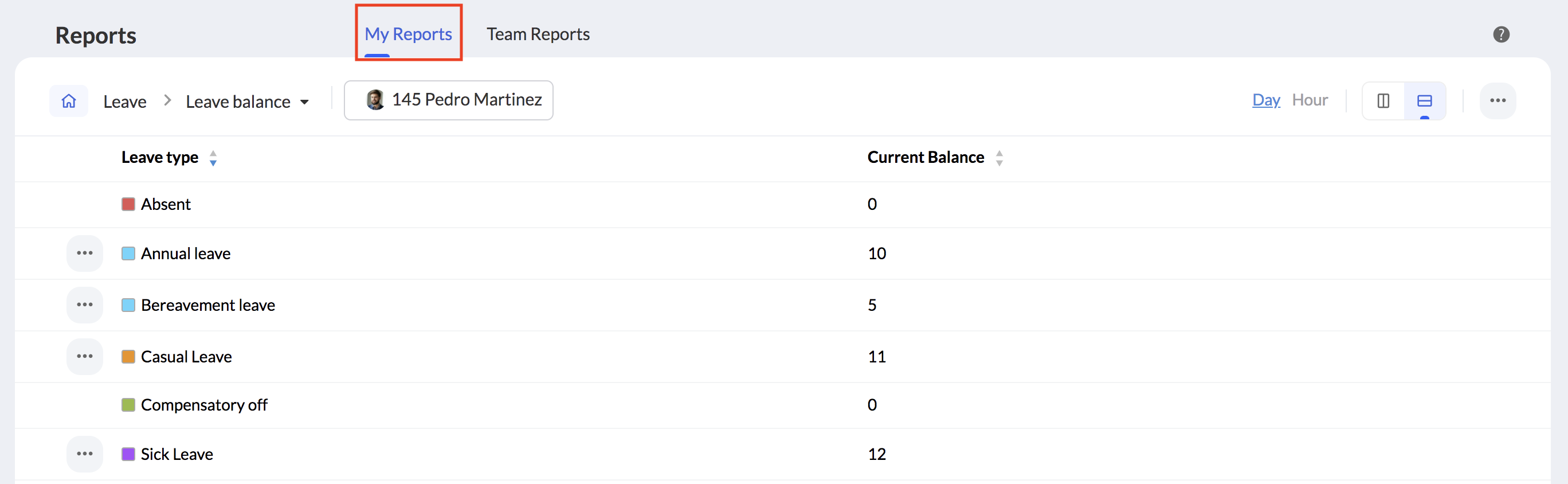1568x484 pixels.
Task: Switch to the Team Reports tab
Action: [x=538, y=34]
